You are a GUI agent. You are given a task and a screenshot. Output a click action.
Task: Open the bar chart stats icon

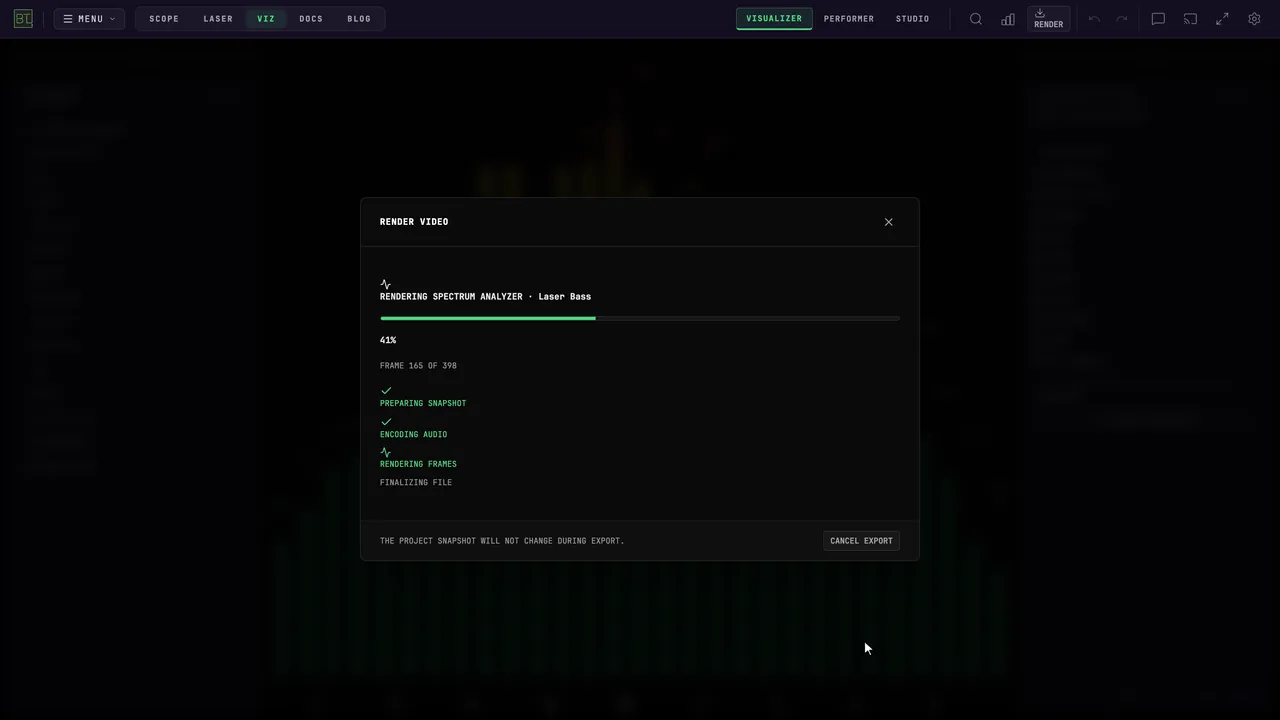1008,19
